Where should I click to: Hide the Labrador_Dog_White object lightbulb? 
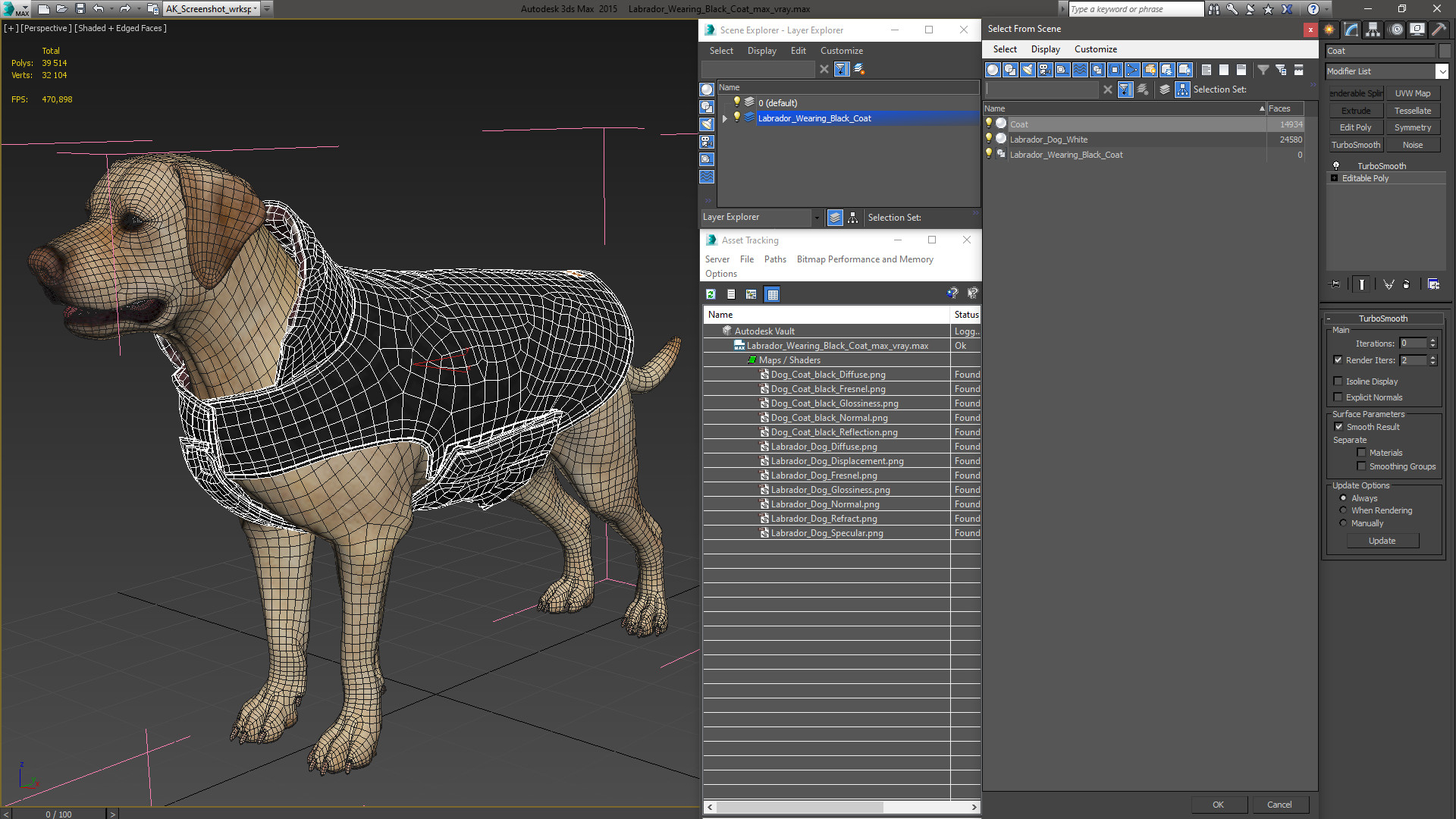tap(988, 139)
